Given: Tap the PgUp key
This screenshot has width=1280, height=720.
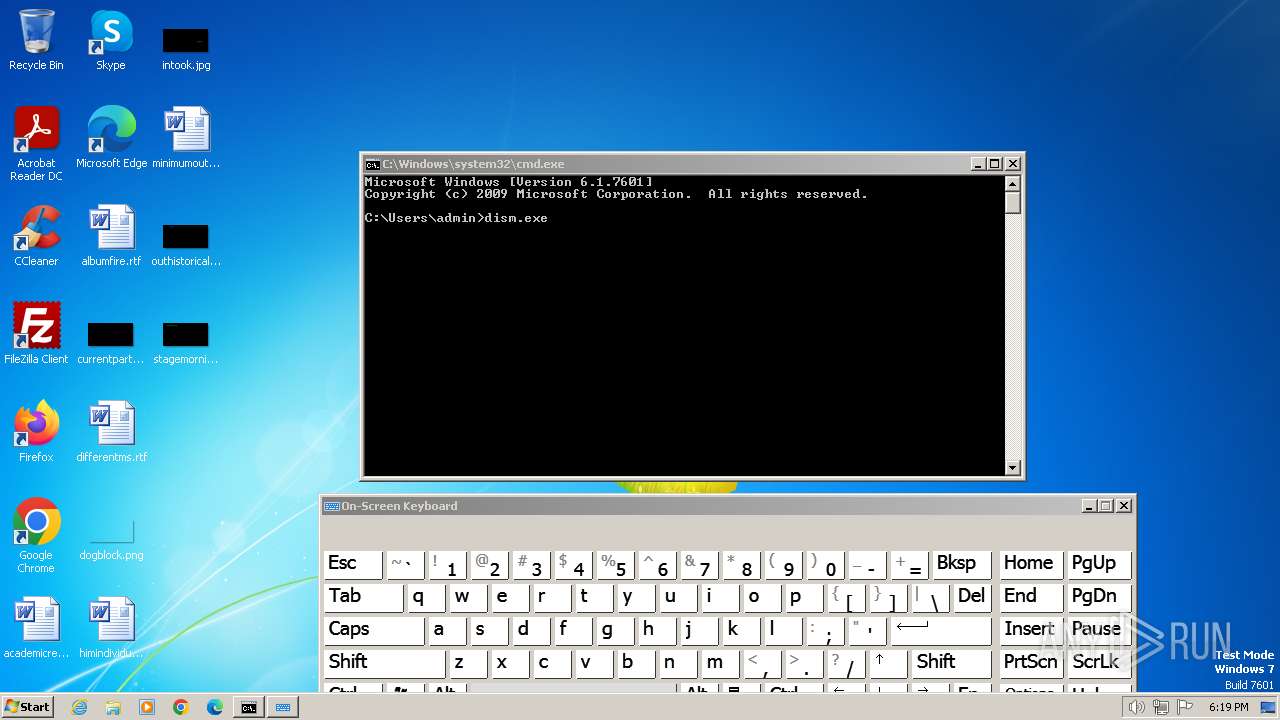Looking at the screenshot, I should 1097,563.
